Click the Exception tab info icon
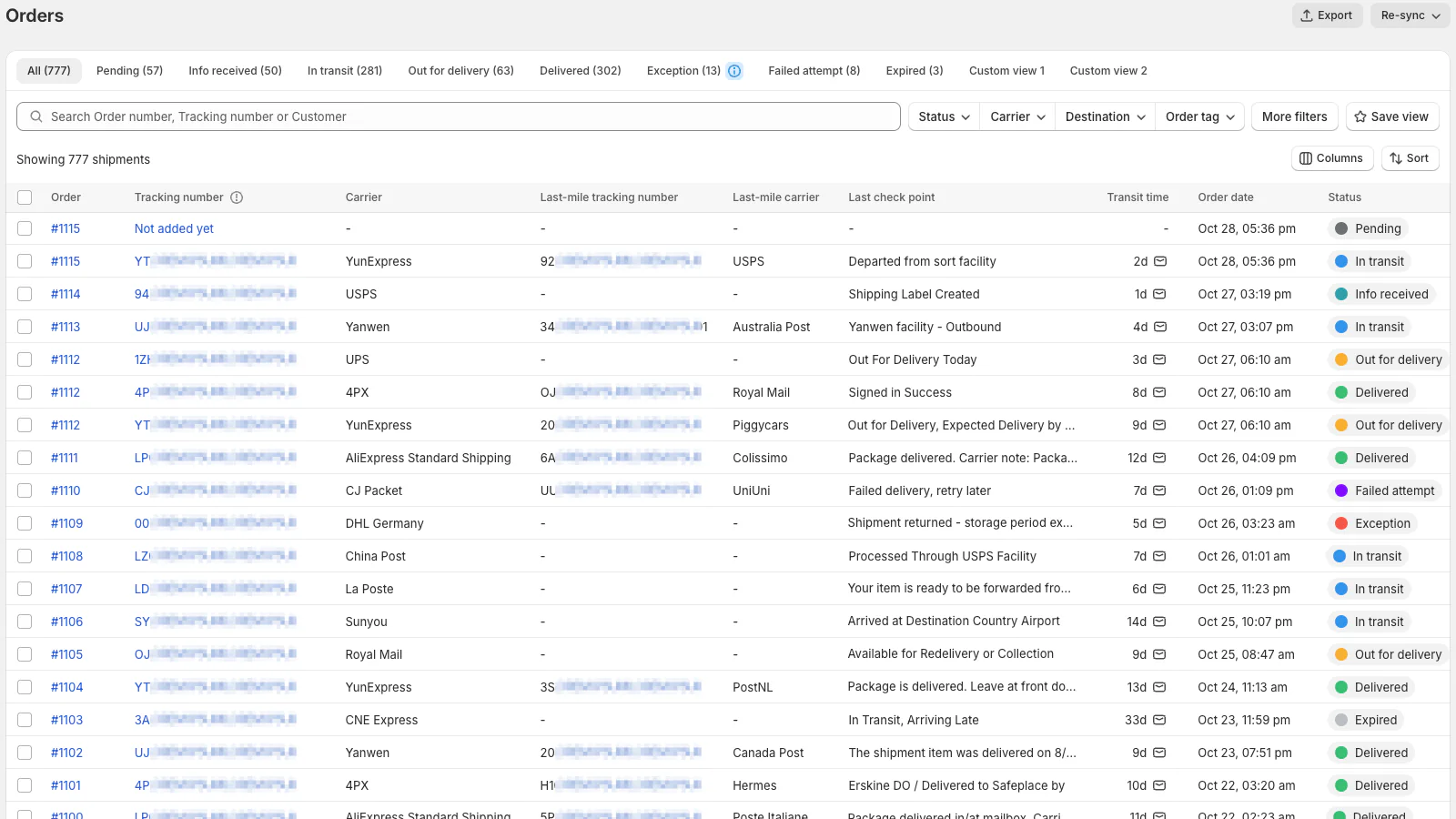 pyautogui.click(x=734, y=71)
